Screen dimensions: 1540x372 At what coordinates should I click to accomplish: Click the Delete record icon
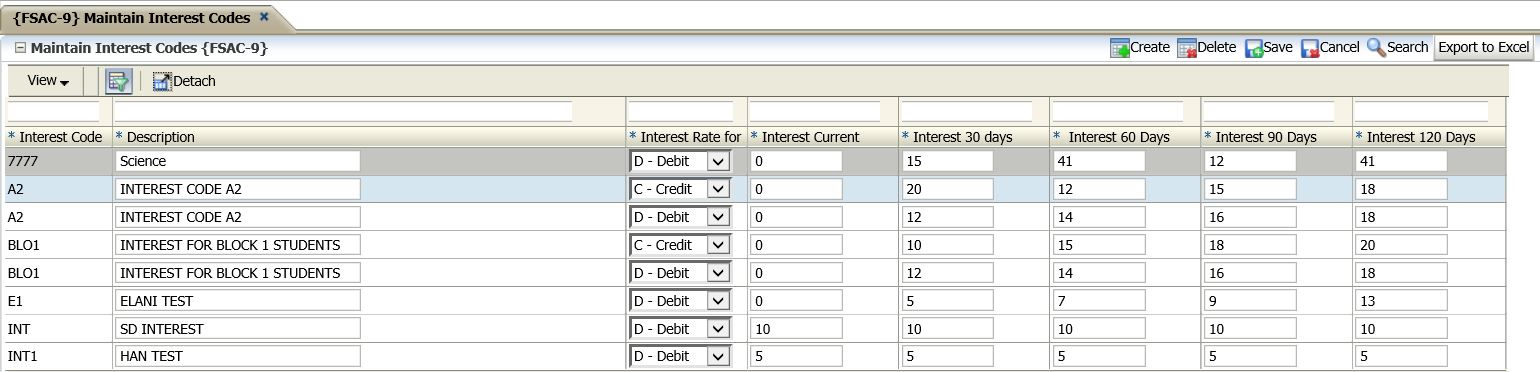(x=1187, y=48)
